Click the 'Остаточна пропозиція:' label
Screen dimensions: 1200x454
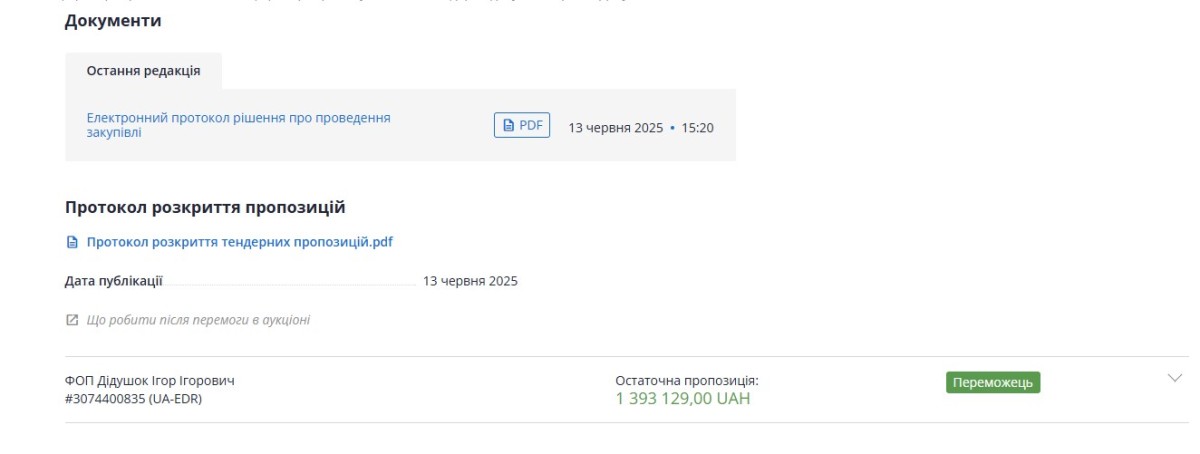[x=687, y=381]
